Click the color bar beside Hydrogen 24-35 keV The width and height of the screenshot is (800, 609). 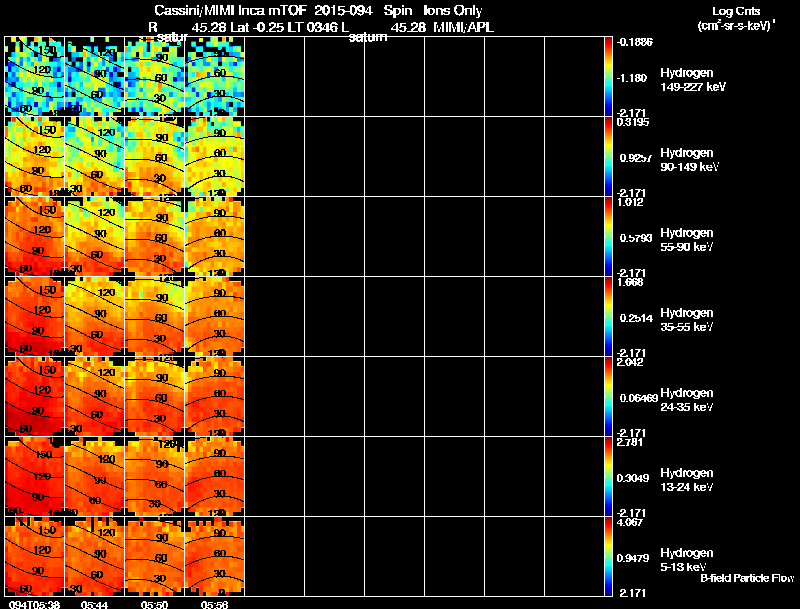[608, 397]
